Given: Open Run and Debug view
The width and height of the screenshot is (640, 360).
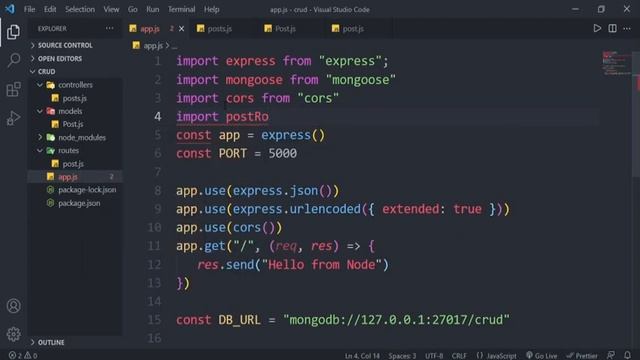Looking at the screenshot, I should 13,118.
